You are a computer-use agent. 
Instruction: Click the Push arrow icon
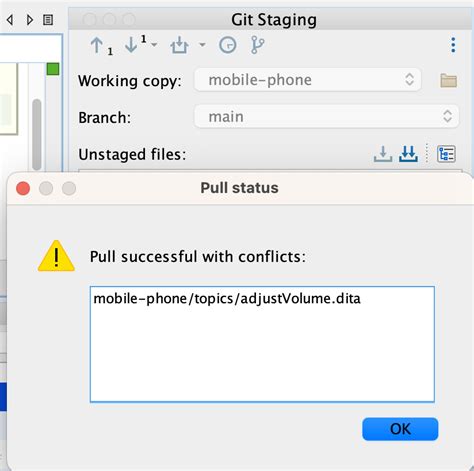coord(97,45)
